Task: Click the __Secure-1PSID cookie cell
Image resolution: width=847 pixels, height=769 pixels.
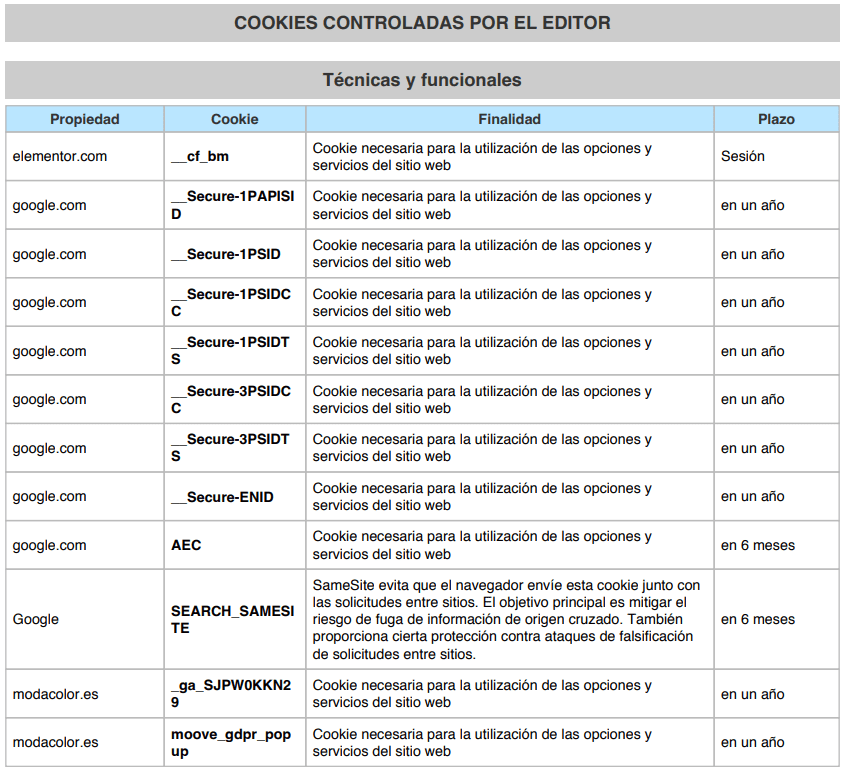Action: [226, 254]
